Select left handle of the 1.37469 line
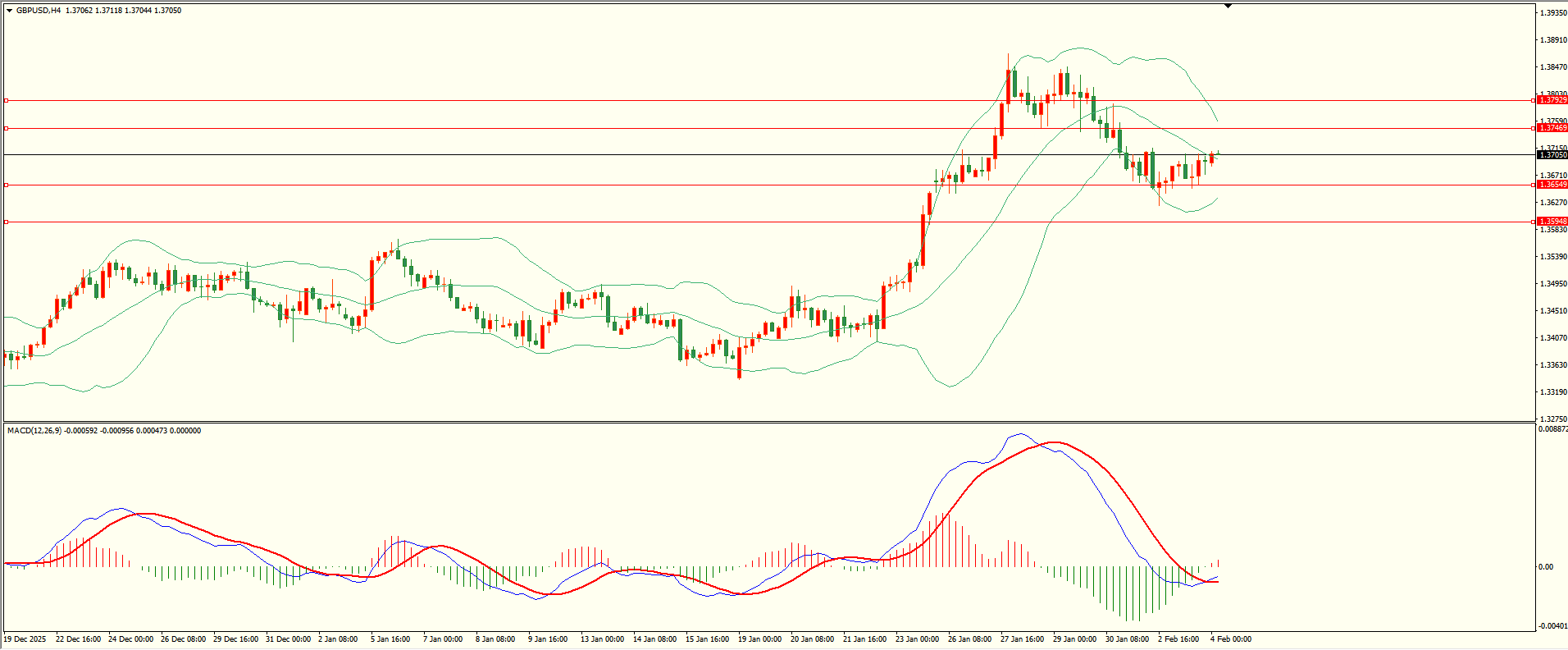The image size is (1568, 650). (6, 129)
